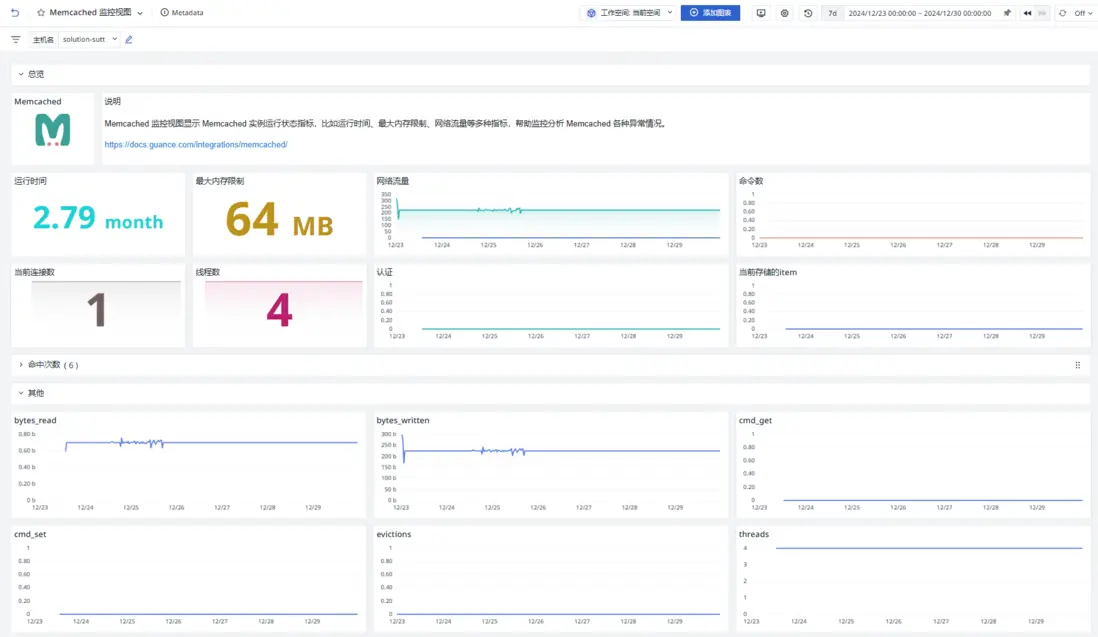This screenshot has height=637, width=1098.
Task: Click the 添加图表 button
Action: click(710, 13)
